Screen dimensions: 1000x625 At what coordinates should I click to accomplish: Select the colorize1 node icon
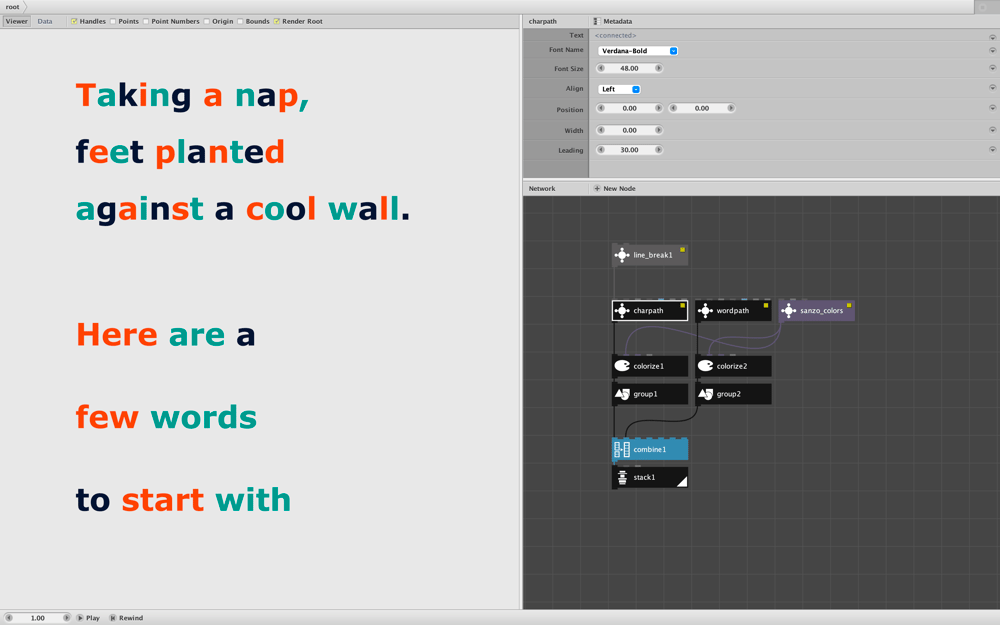[x=622, y=366]
